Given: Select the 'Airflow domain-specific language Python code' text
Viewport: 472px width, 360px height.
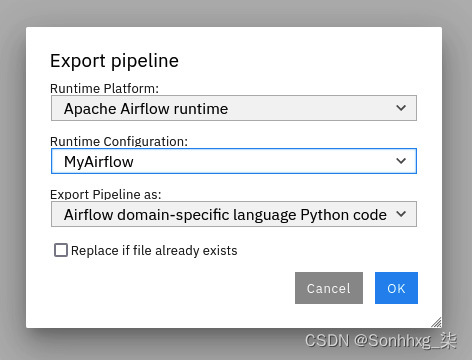Looking at the screenshot, I should 225,215.
